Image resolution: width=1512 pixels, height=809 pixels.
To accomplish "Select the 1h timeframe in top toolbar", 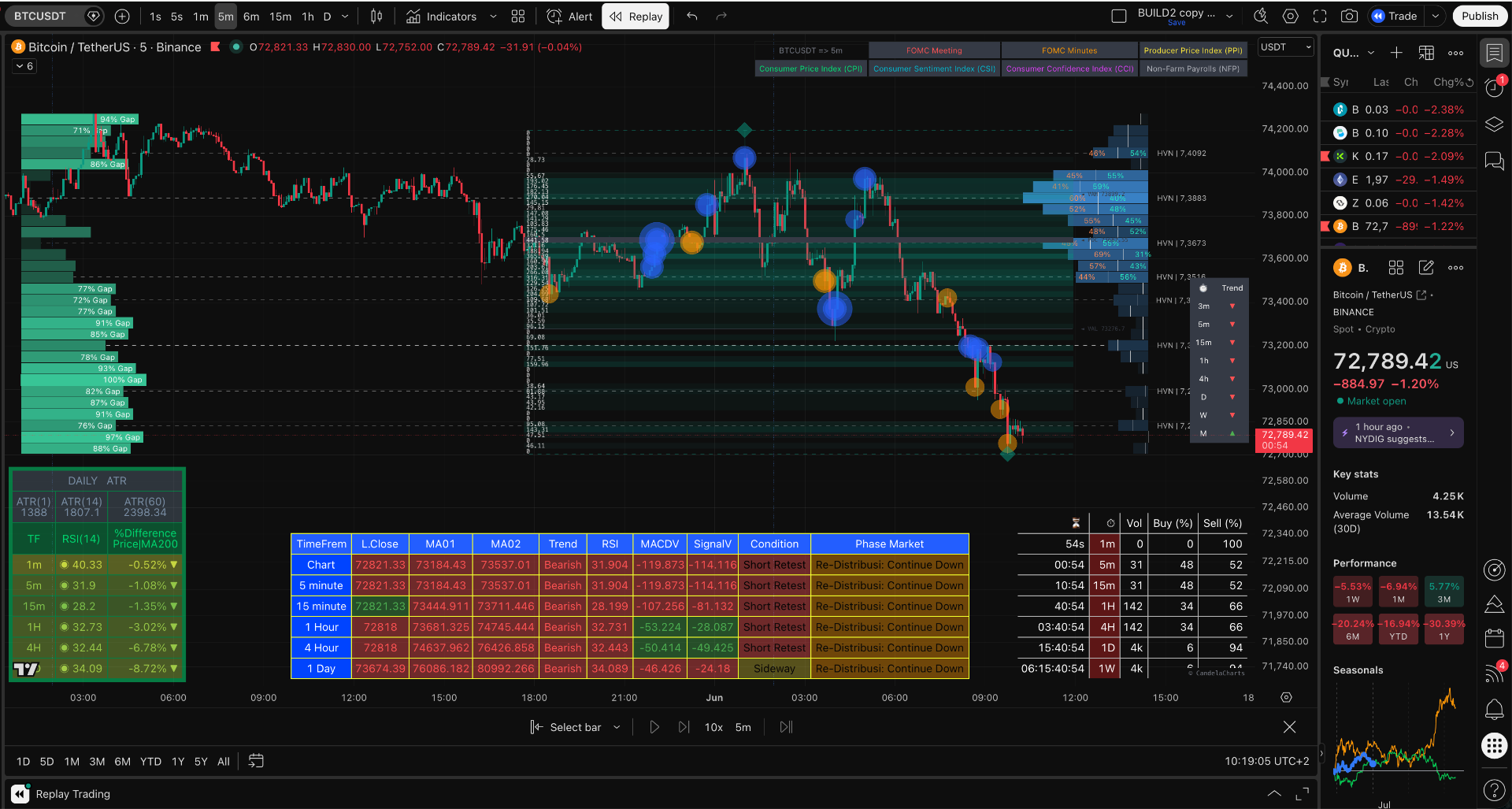I will pyautogui.click(x=308, y=16).
